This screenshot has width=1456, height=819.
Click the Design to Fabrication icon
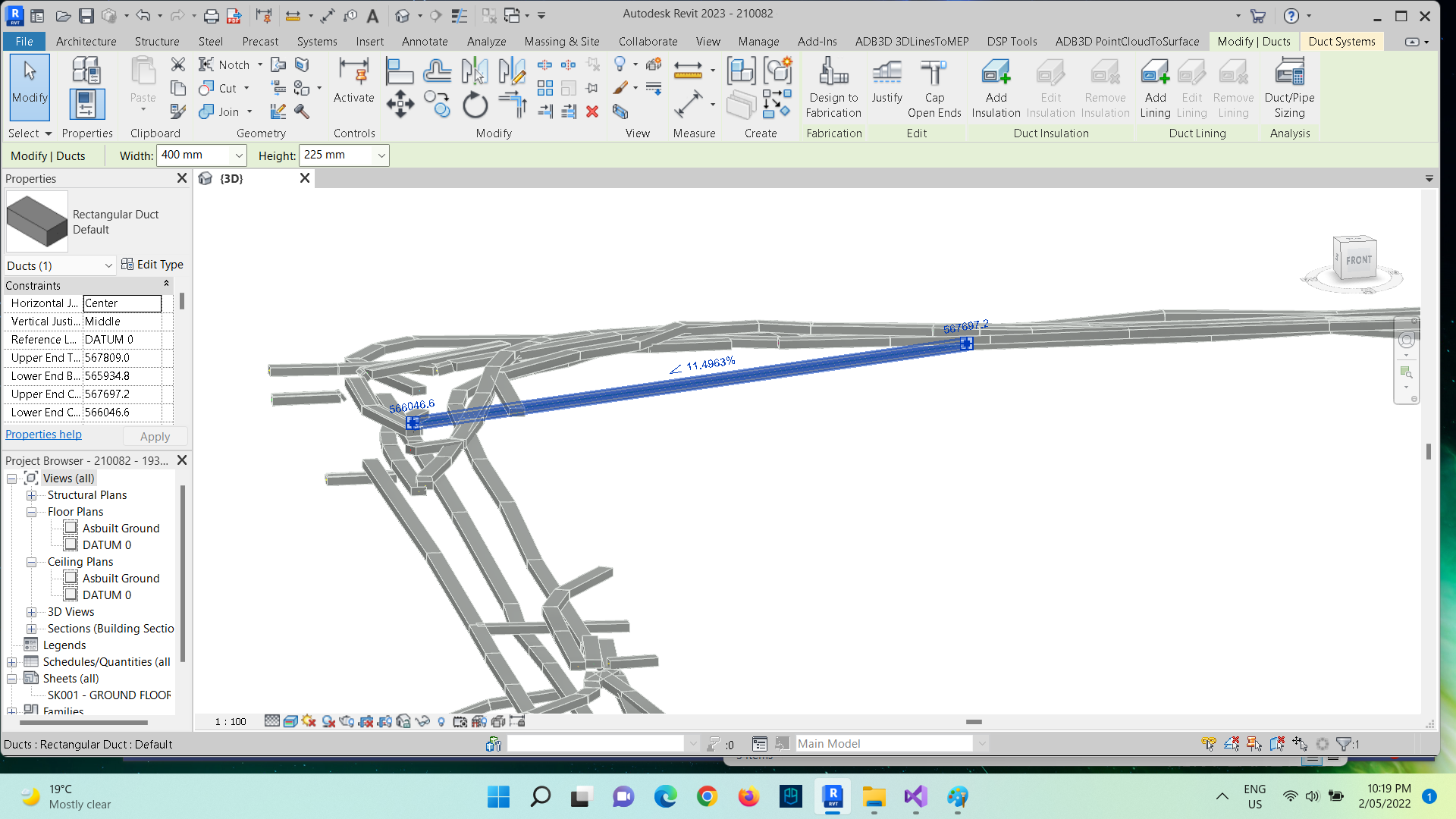click(x=833, y=74)
